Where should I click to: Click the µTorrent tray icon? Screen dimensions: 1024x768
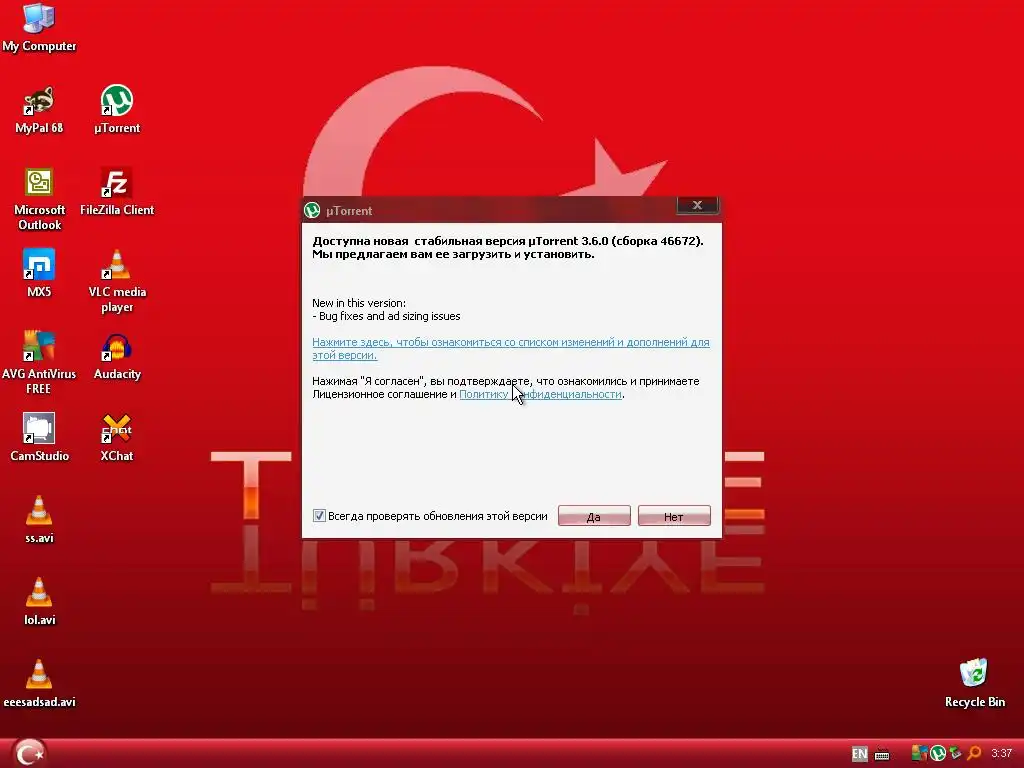pos(938,754)
